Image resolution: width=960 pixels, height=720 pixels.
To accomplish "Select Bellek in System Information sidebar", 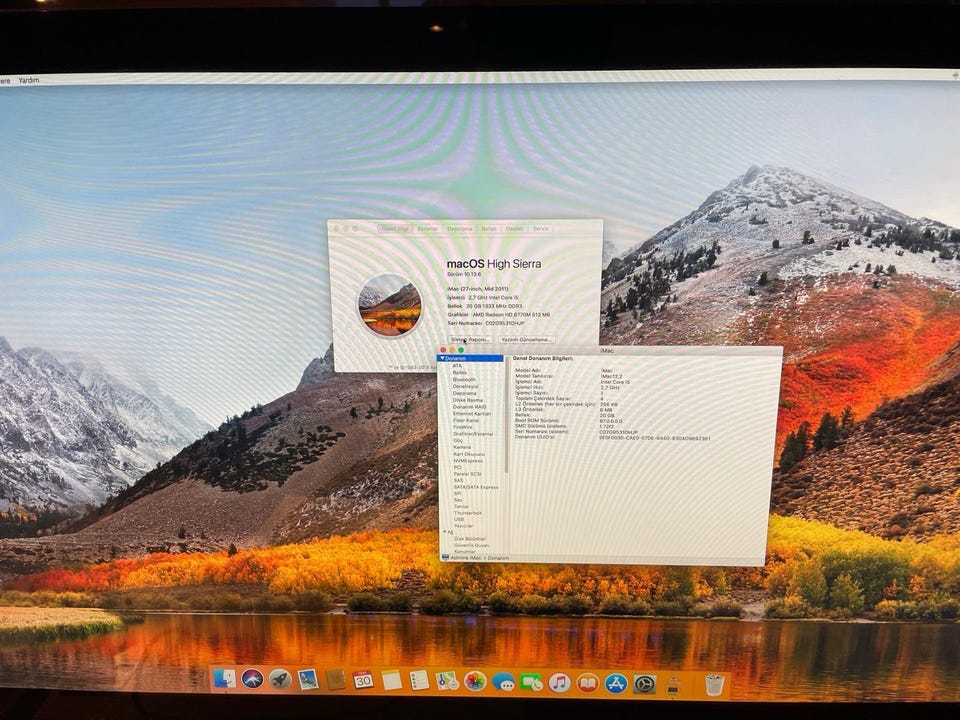I will click(x=459, y=373).
